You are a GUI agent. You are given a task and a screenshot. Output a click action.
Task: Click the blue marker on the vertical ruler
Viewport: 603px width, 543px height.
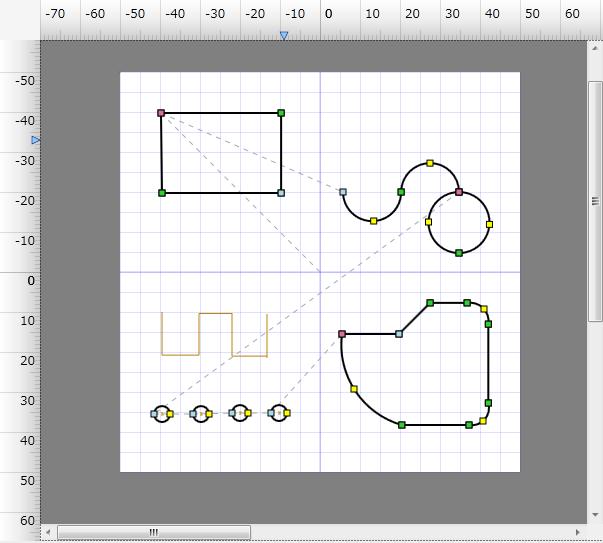pyautogui.click(x=36, y=140)
